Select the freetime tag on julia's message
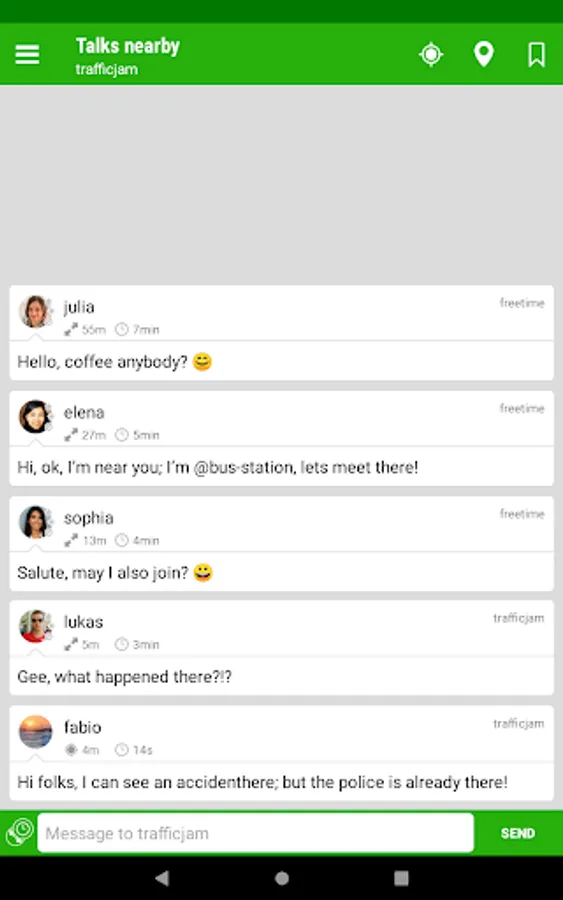The height and width of the screenshot is (900, 563). pos(522,302)
